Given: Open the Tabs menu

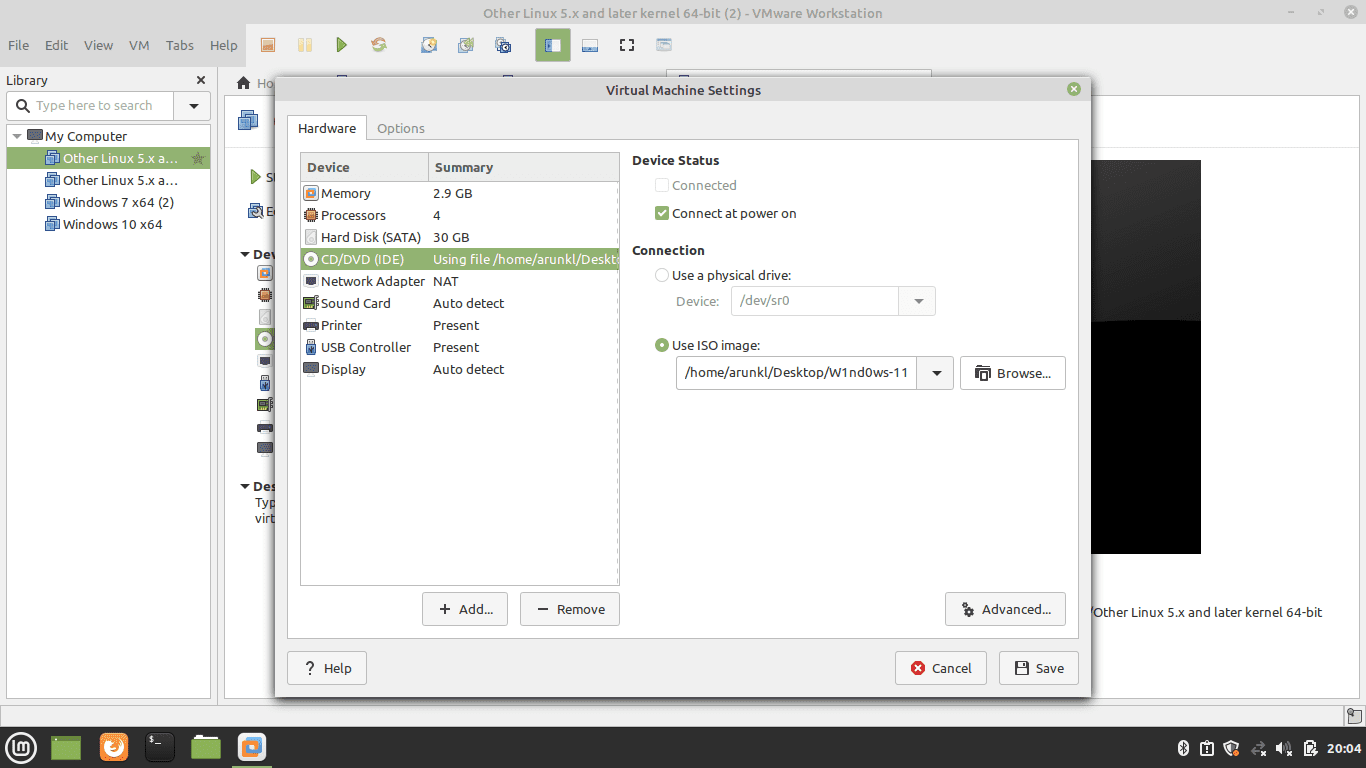Looking at the screenshot, I should (x=180, y=45).
